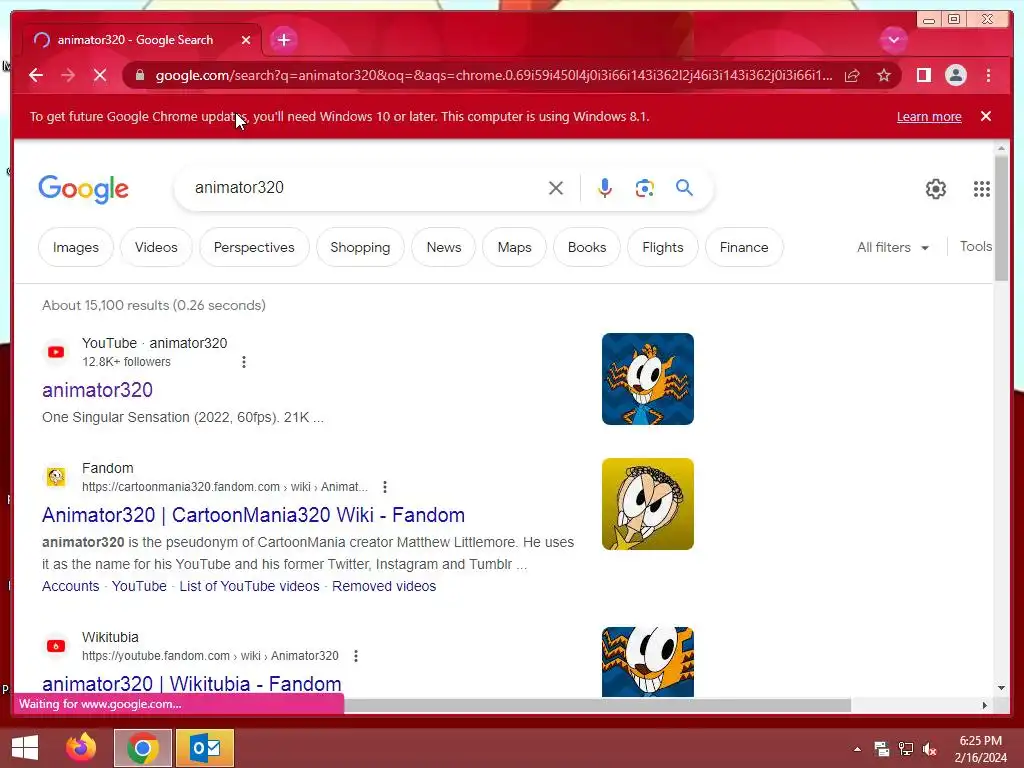Open the Chrome profile avatar
The image size is (1024, 768).
pos(955,75)
